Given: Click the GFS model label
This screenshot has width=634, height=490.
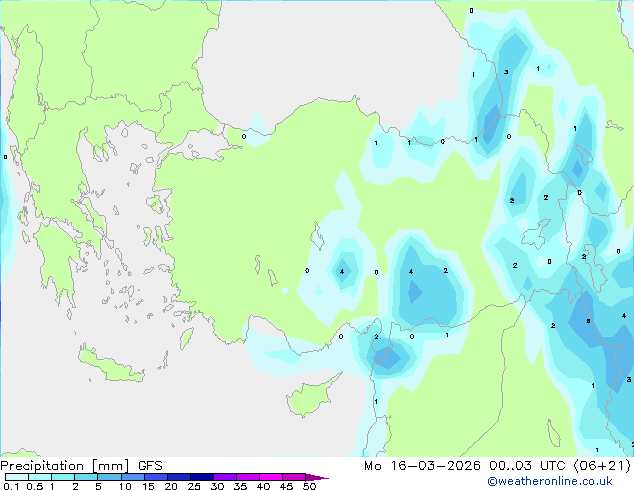Looking at the screenshot, I should (150, 466).
